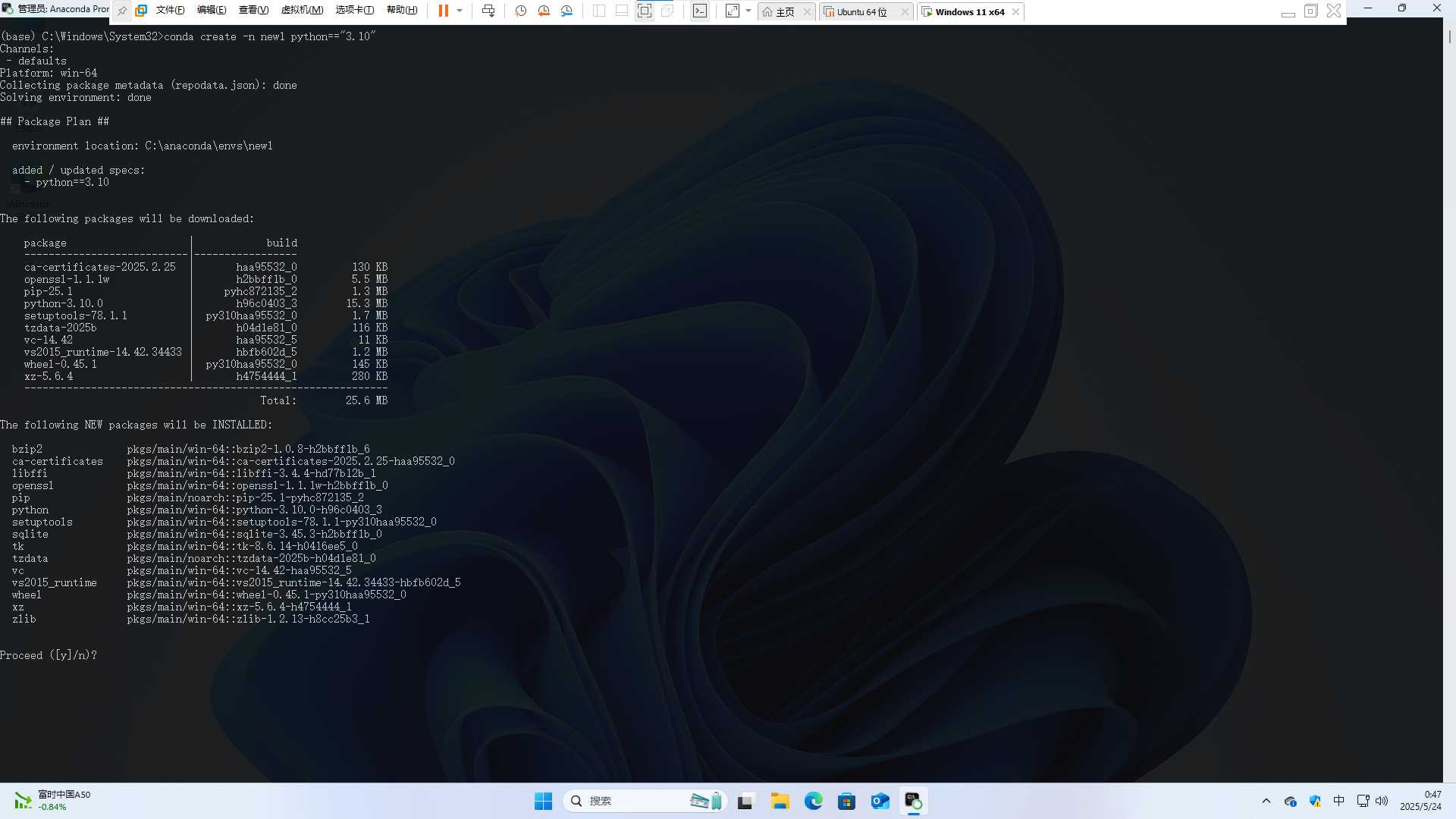The width and height of the screenshot is (1456, 819).
Task: Open the 查看(V) menu
Action: (x=253, y=11)
